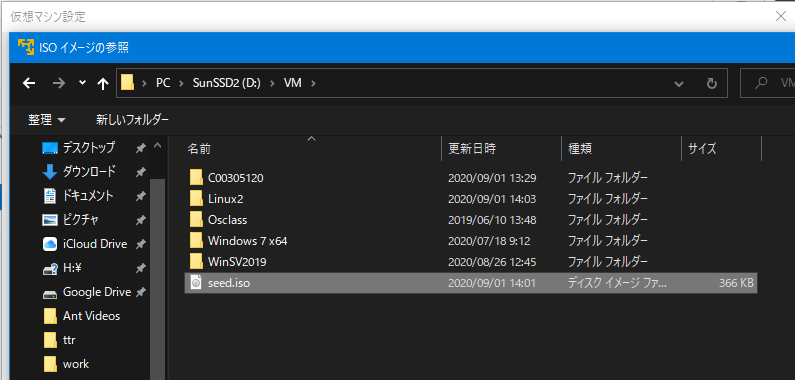Screen dimensions: 795x380
Task: Click the sidebar scrollbar thumb
Action: click(x=158, y=279)
